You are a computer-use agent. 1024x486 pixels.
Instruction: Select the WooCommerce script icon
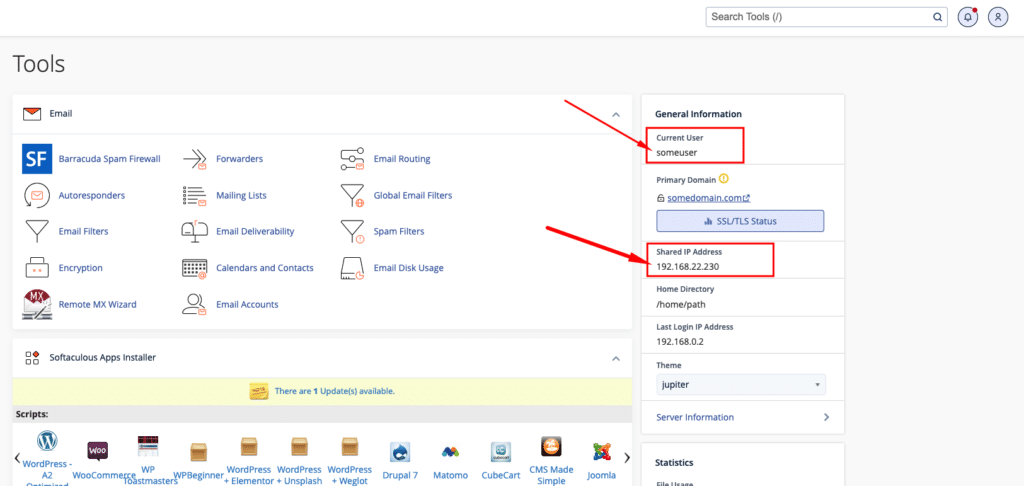pyautogui.click(x=98, y=451)
